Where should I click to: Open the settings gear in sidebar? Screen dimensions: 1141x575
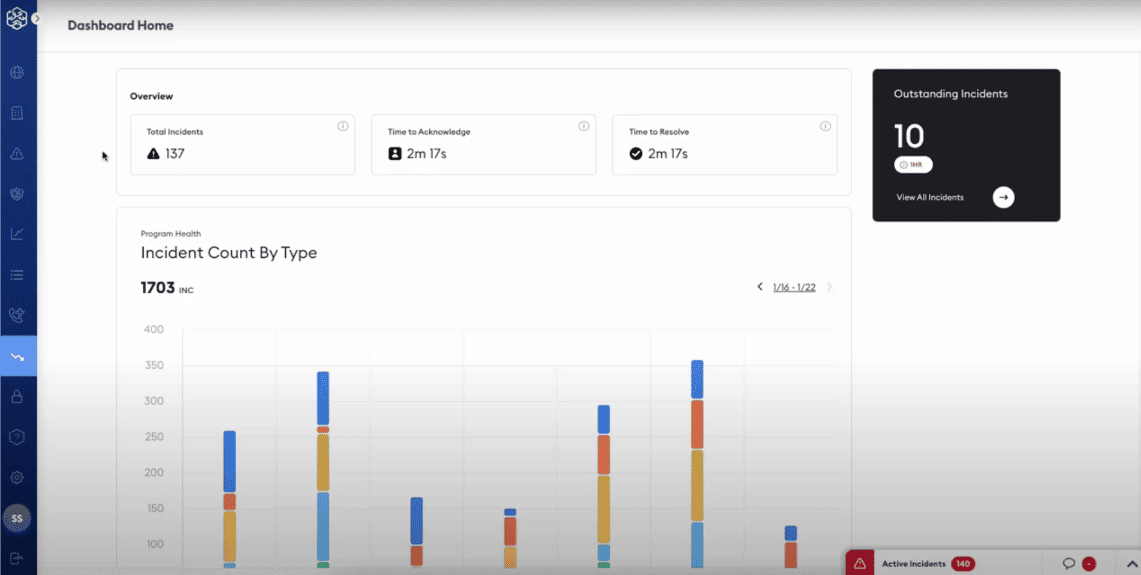coord(17,478)
